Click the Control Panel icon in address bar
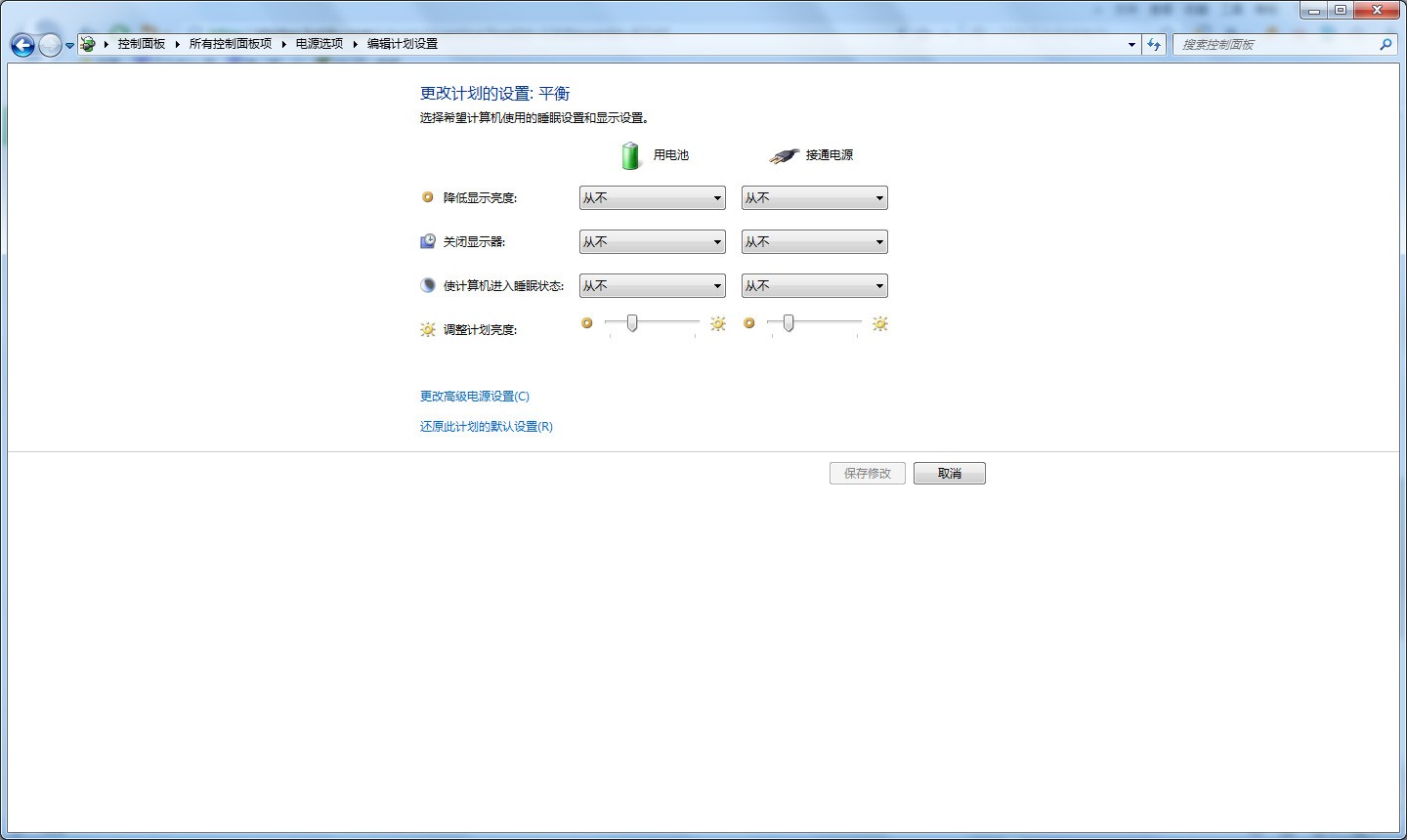Screen dimensions: 1407x840 point(88,44)
